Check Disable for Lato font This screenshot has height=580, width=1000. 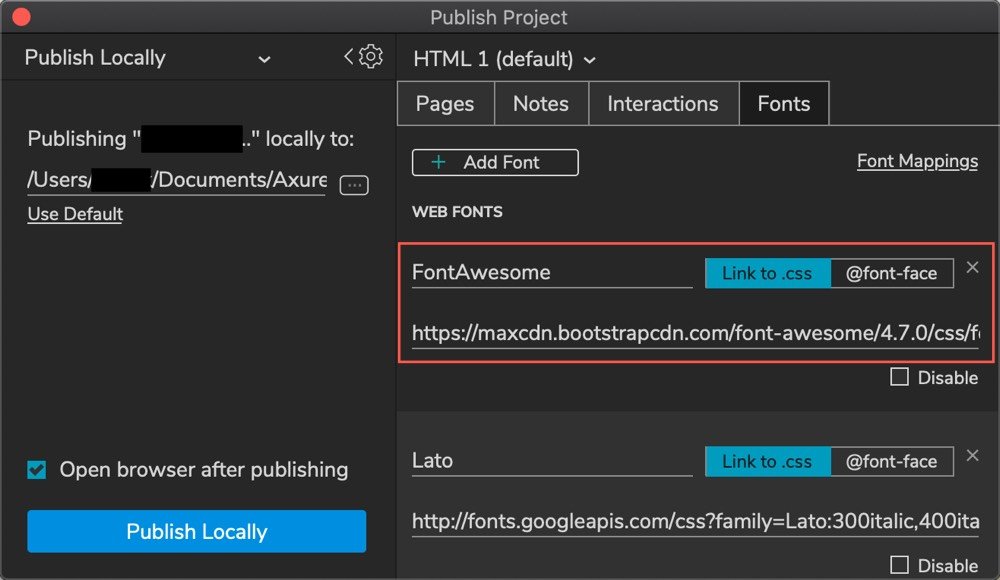[x=899, y=565]
